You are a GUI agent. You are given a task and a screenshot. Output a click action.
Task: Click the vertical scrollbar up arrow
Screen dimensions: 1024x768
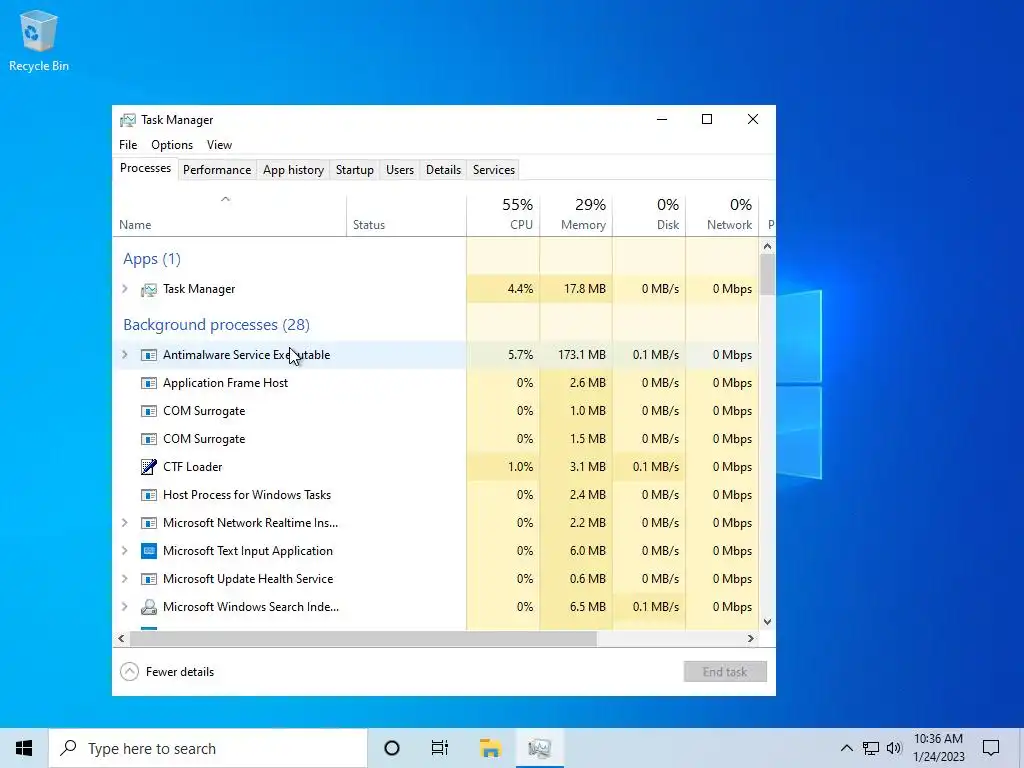coord(767,246)
